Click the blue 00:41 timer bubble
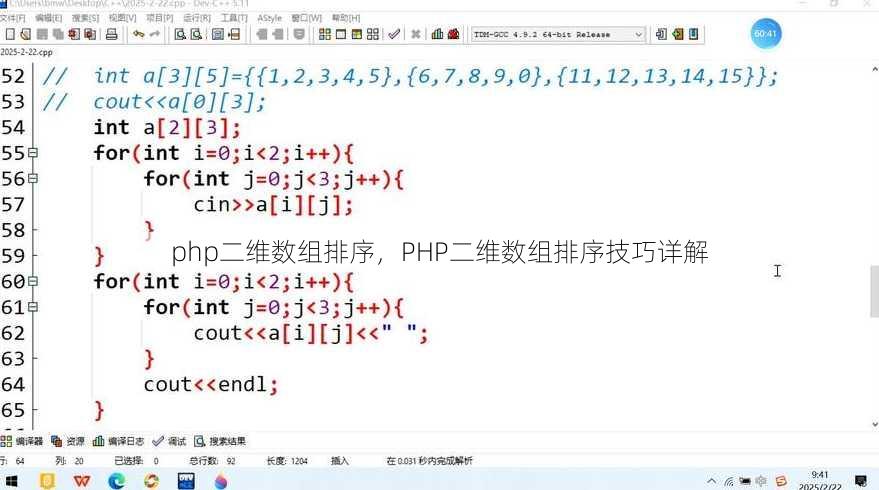 [x=766, y=34]
